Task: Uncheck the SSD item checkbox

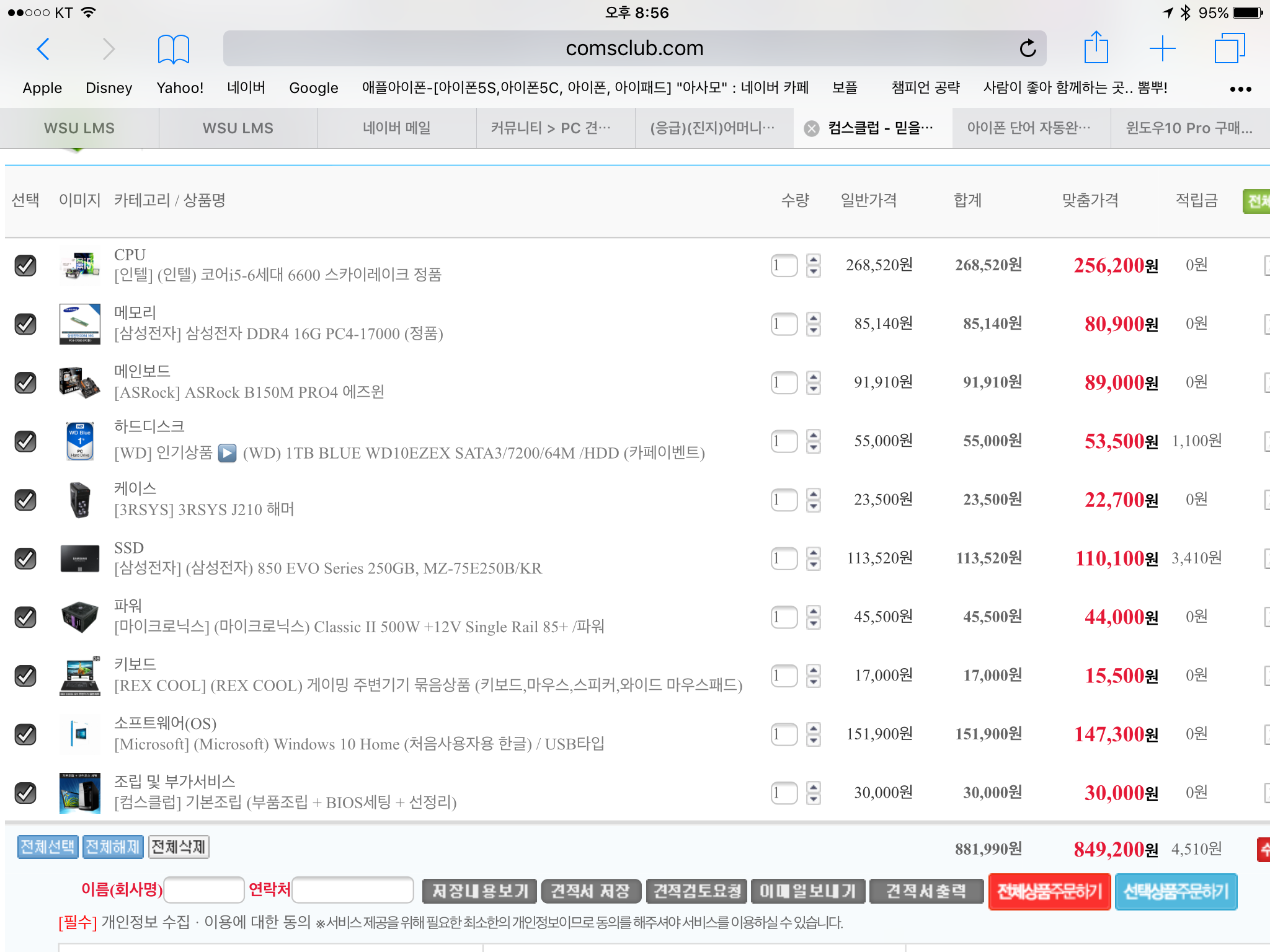Action: click(25, 558)
